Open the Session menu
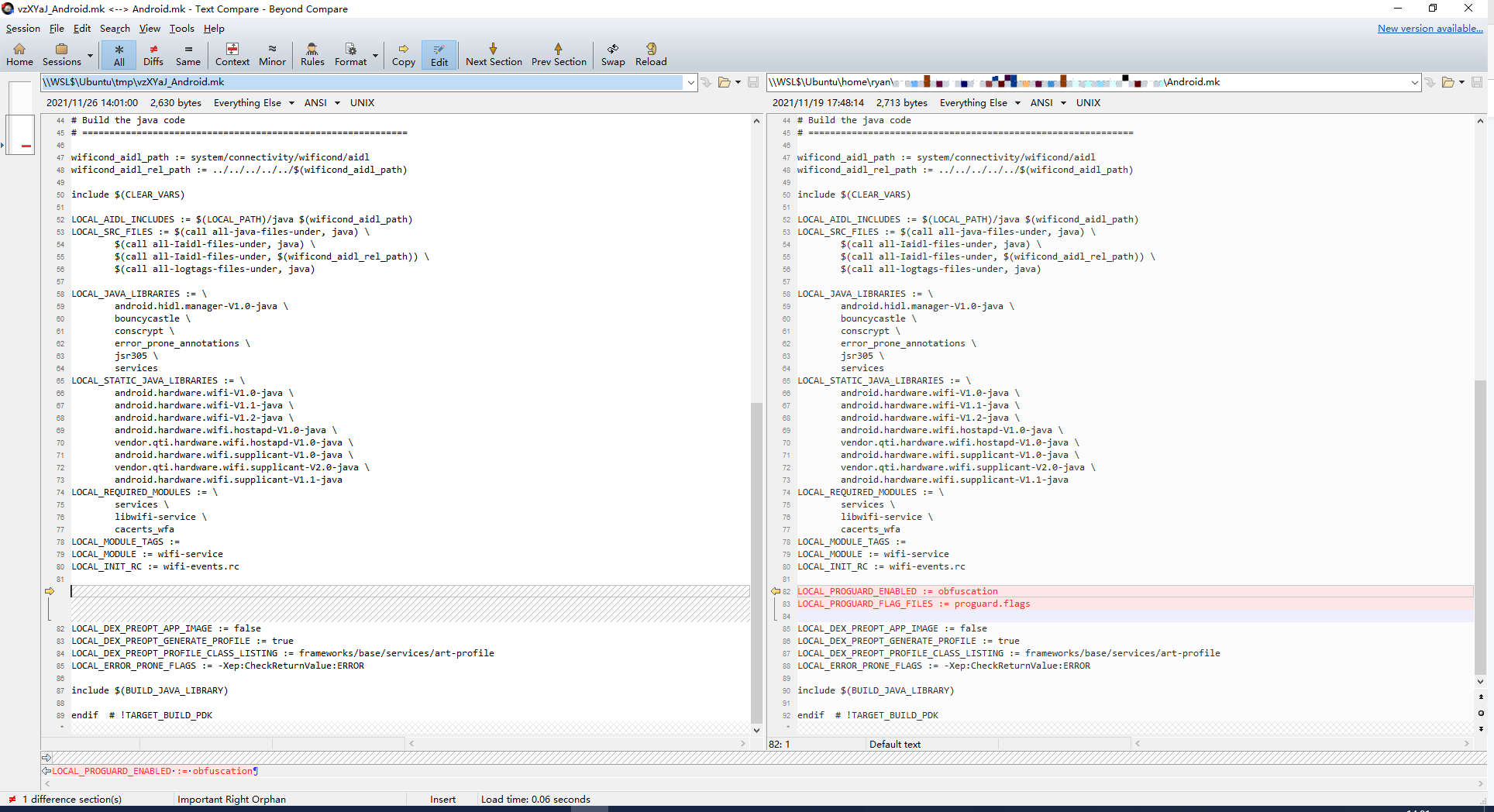Viewport: 1494px width, 812px height. (x=23, y=29)
